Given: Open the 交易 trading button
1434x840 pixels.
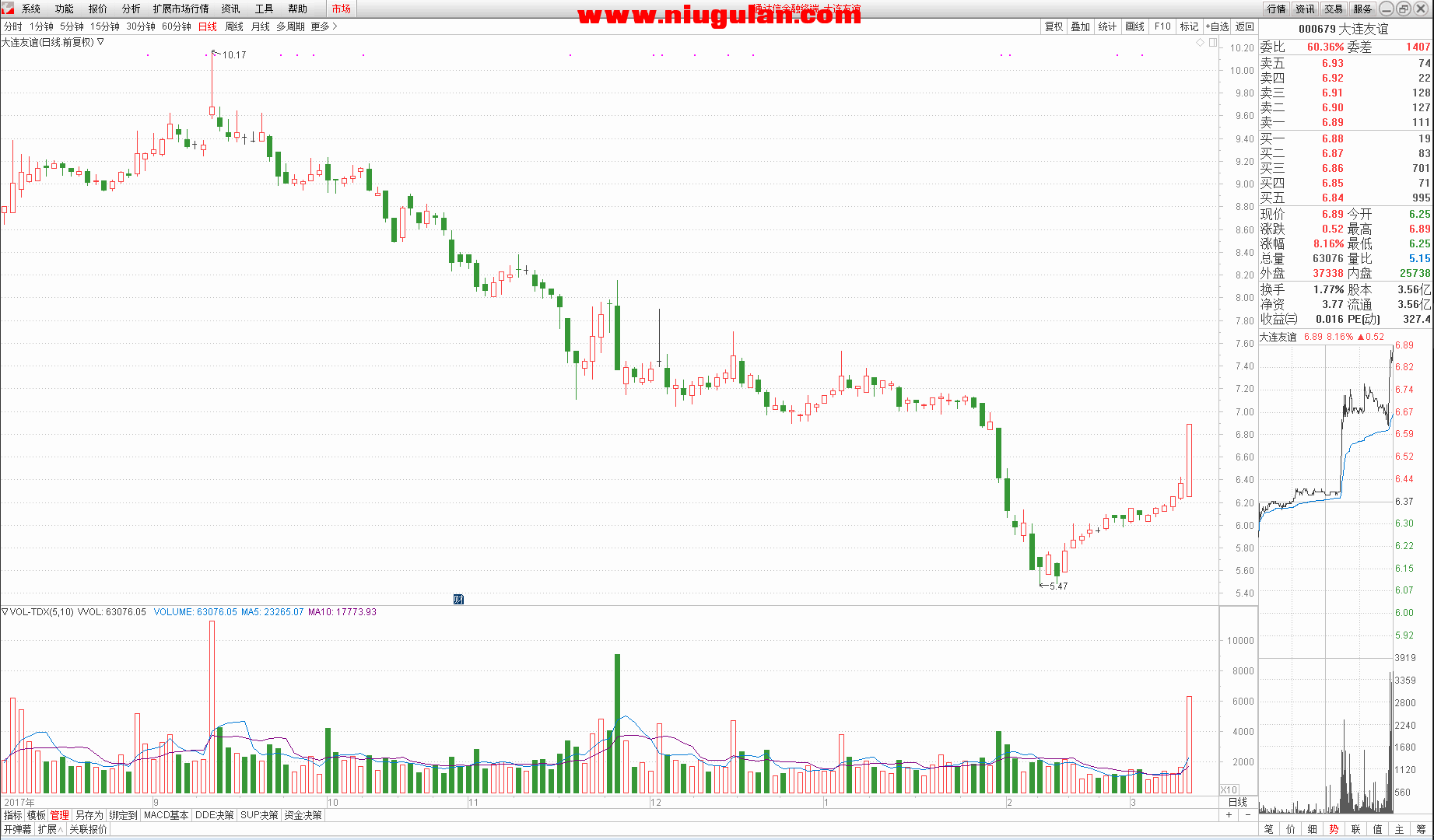Looking at the screenshot, I should (1334, 9).
